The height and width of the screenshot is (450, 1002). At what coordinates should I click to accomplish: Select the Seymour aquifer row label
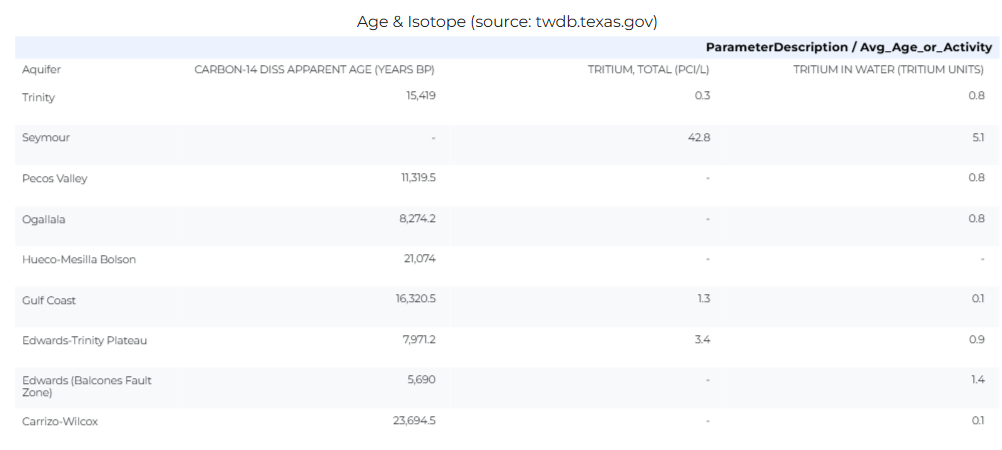(x=46, y=137)
